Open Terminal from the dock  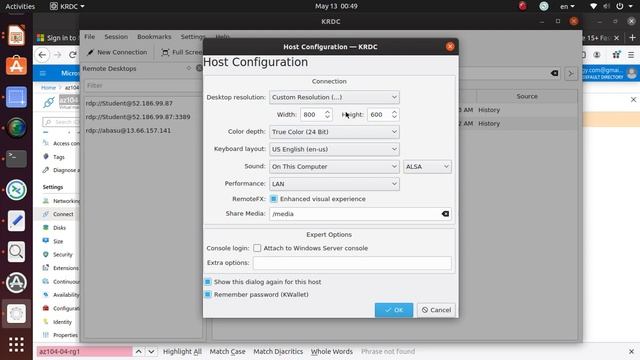point(16,158)
